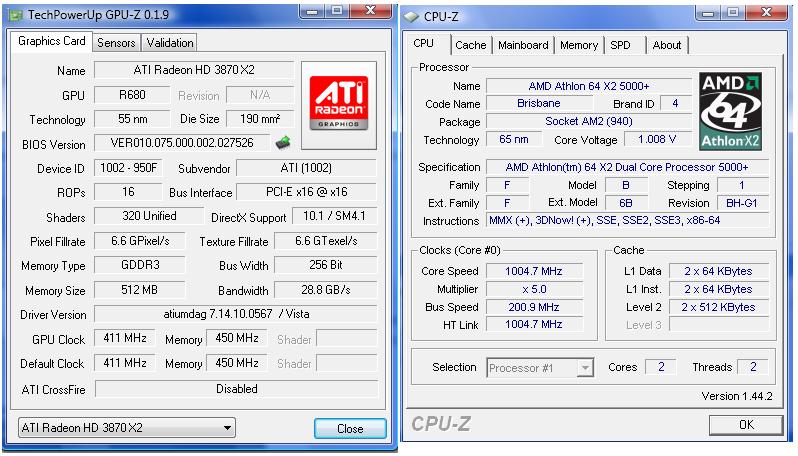Screen dimensions: 798x456
Task: Click the Cores count value
Action: point(661,367)
